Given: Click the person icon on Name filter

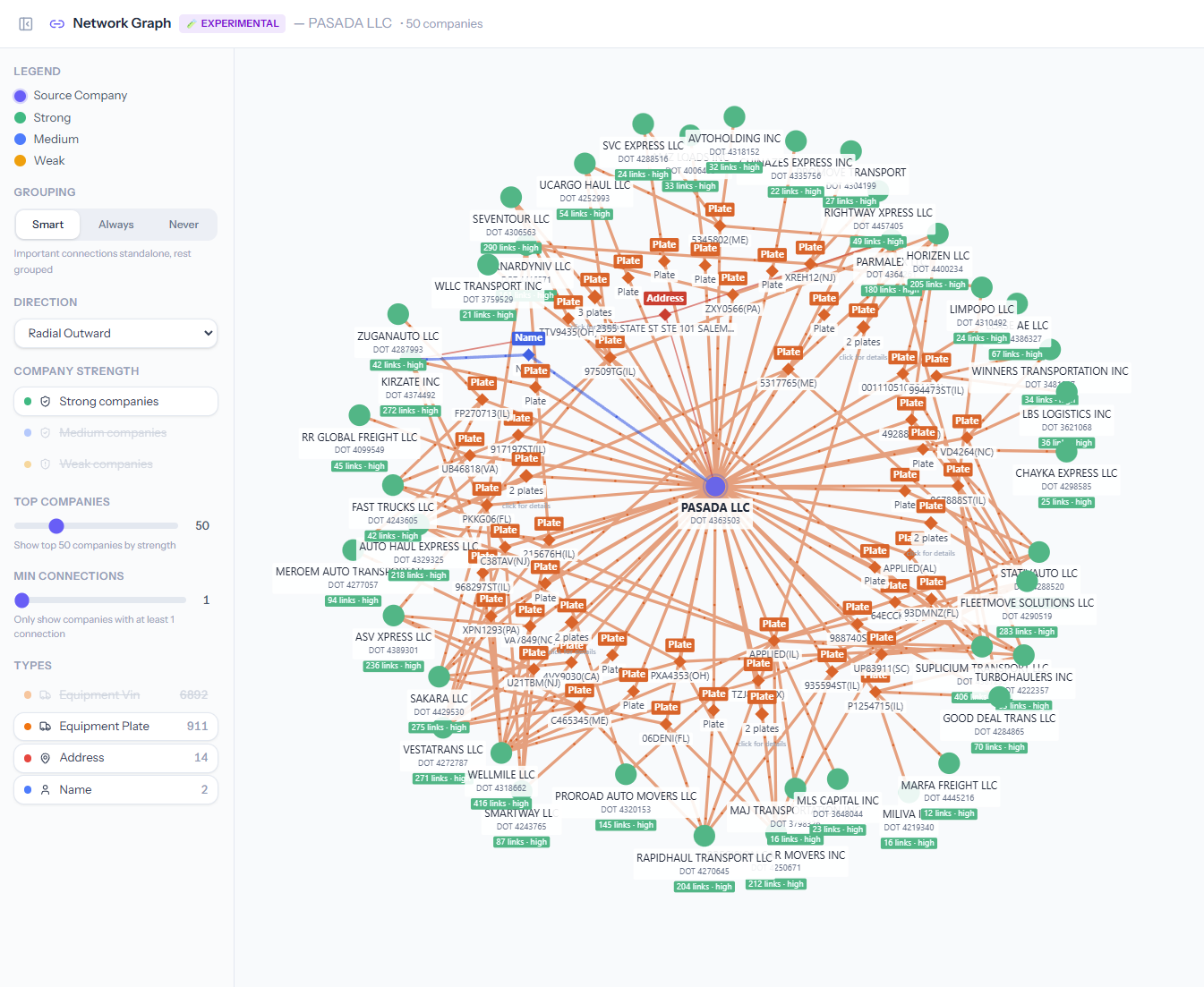Looking at the screenshot, I should 46,789.
